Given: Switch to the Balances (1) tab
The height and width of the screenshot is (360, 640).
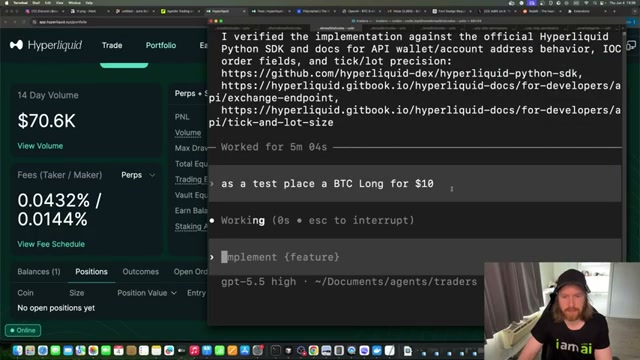Looking at the screenshot, I should pyautogui.click(x=39, y=271).
